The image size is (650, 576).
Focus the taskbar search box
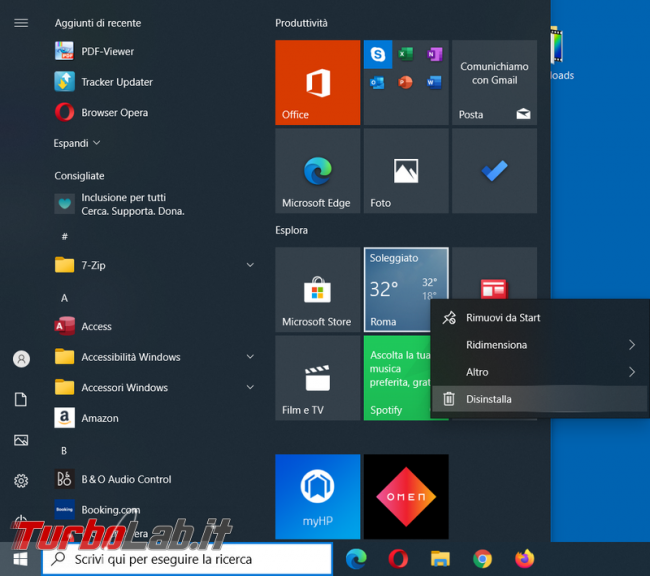pyautogui.click(x=187, y=559)
